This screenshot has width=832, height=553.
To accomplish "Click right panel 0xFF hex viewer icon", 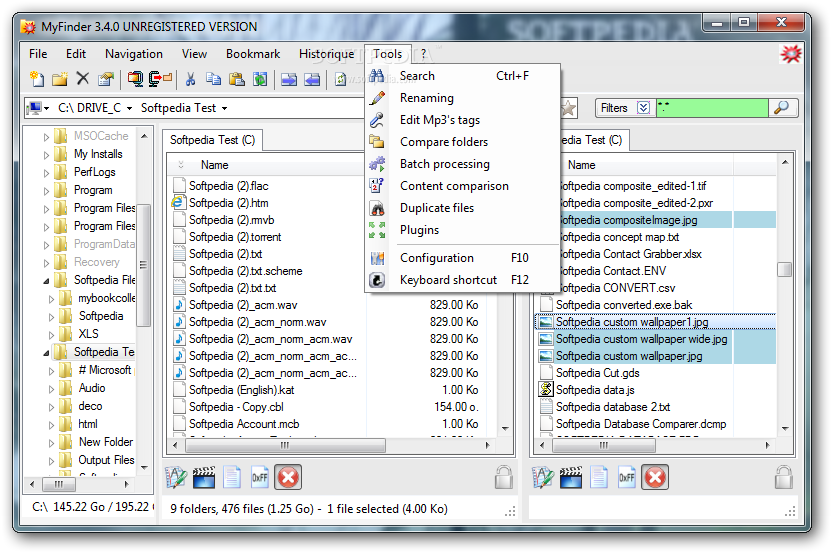I will [627, 477].
